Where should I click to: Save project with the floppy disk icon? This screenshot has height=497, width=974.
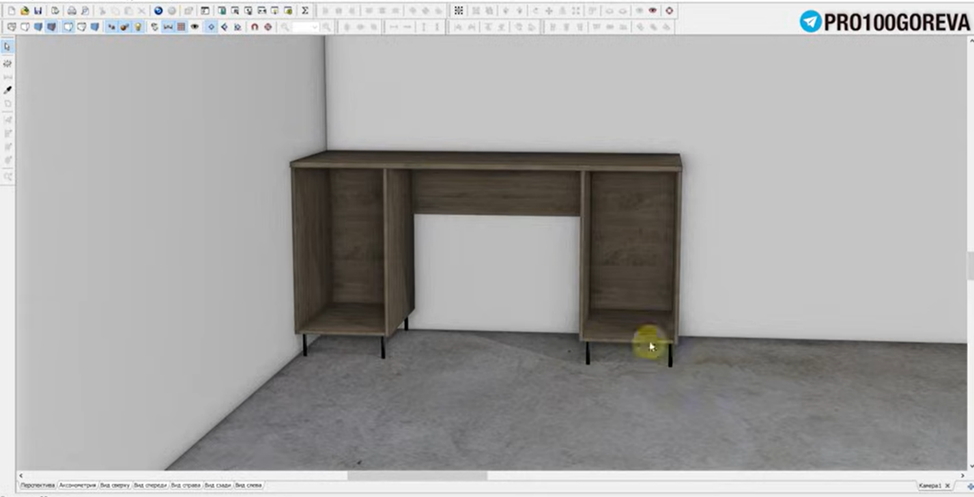tap(38, 11)
